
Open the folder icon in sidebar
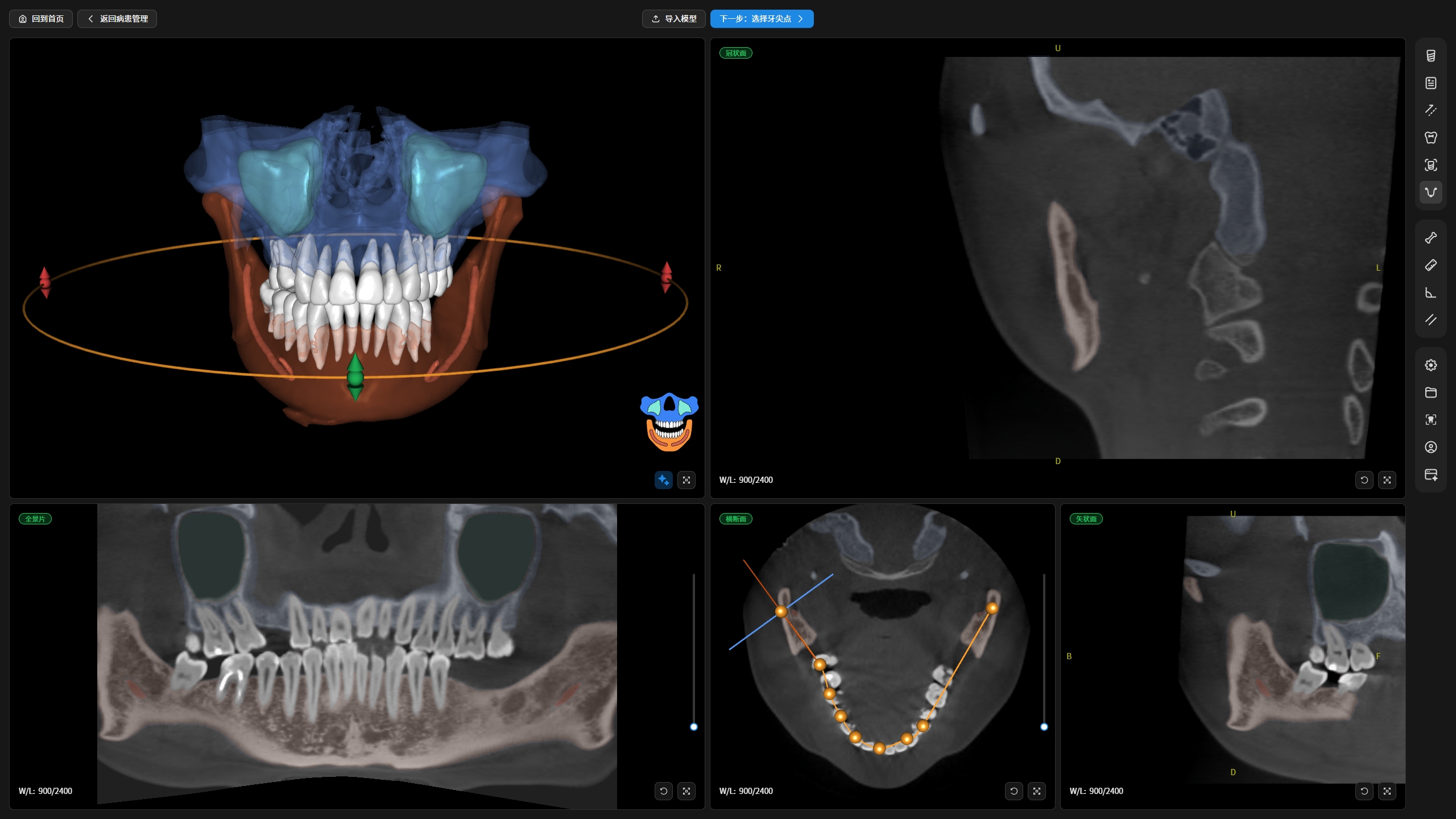point(1430,392)
